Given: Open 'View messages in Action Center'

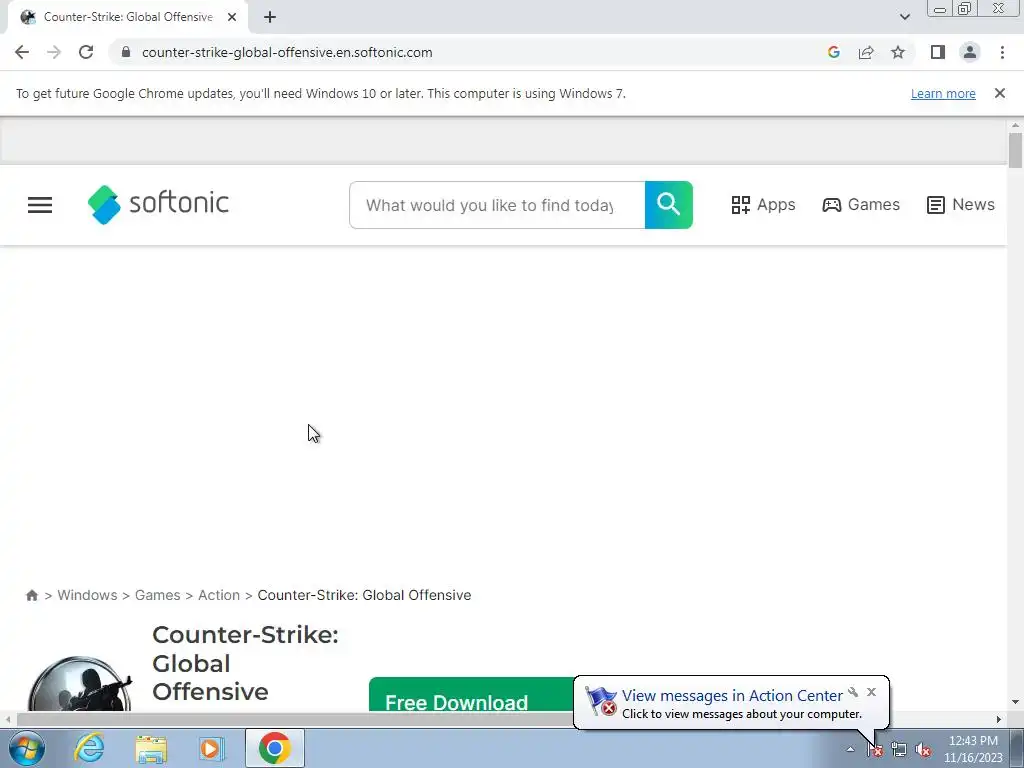Looking at the screenshot, I should [x=732, y=696].
